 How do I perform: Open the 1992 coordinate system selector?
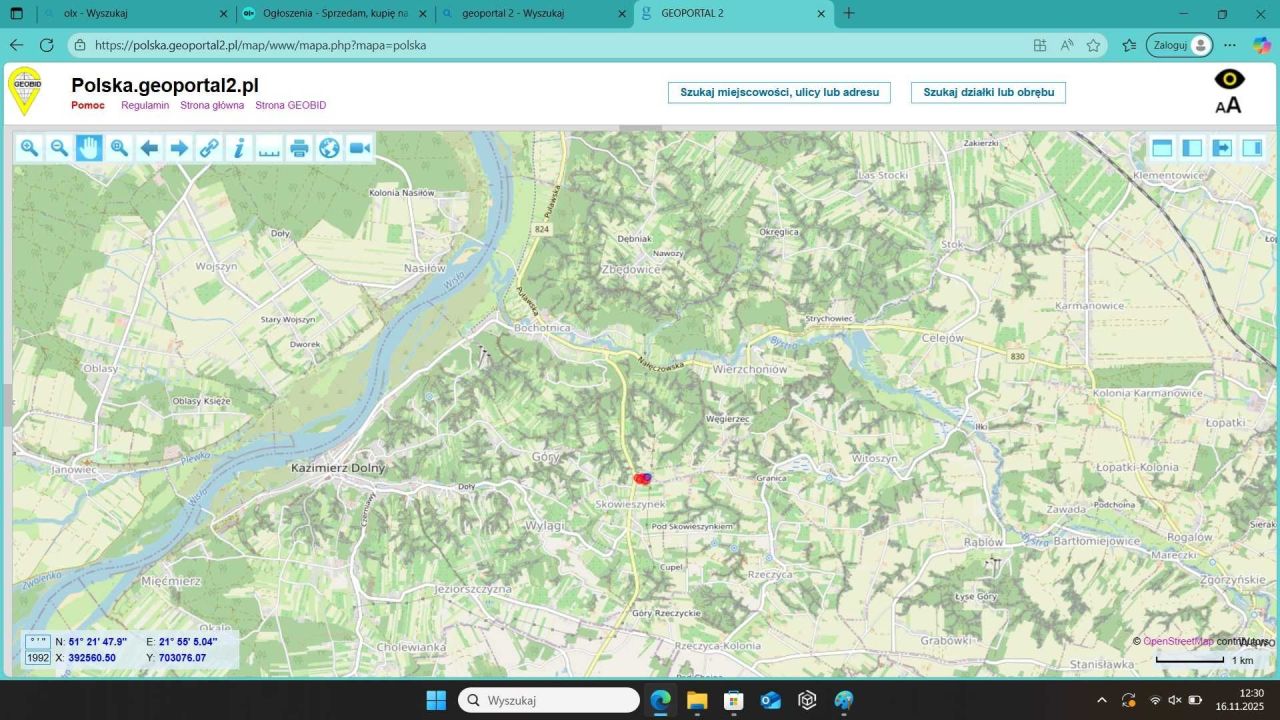[37, 658]
